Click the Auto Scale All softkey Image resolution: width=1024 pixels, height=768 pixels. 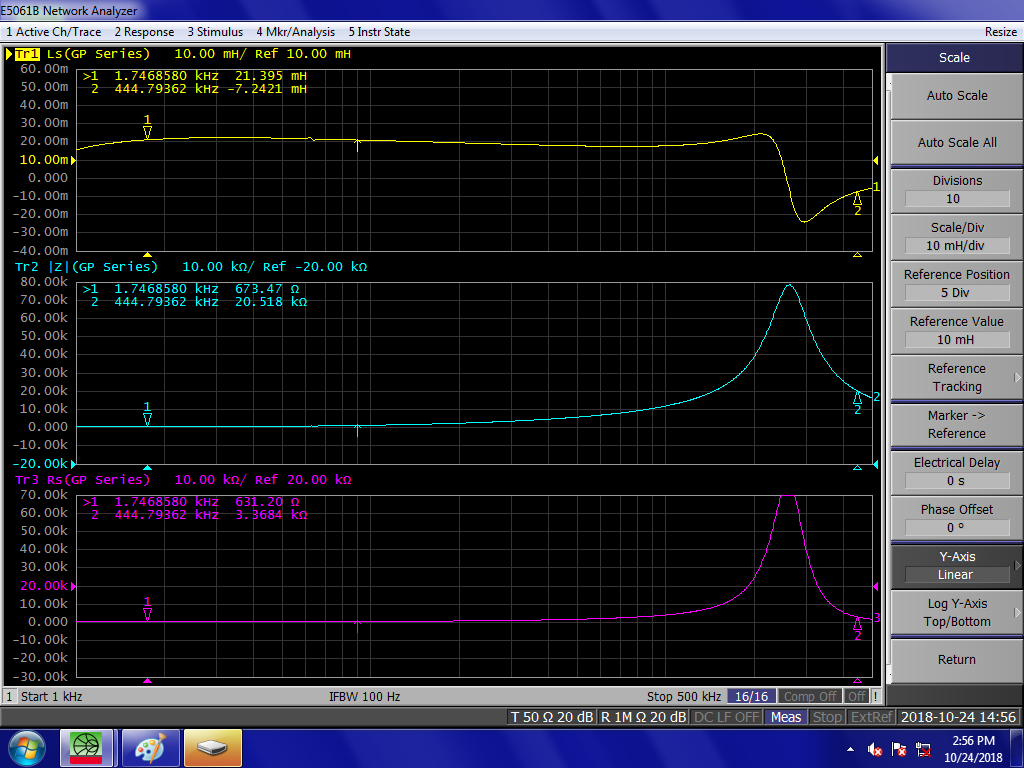click(x=957, y=142)
